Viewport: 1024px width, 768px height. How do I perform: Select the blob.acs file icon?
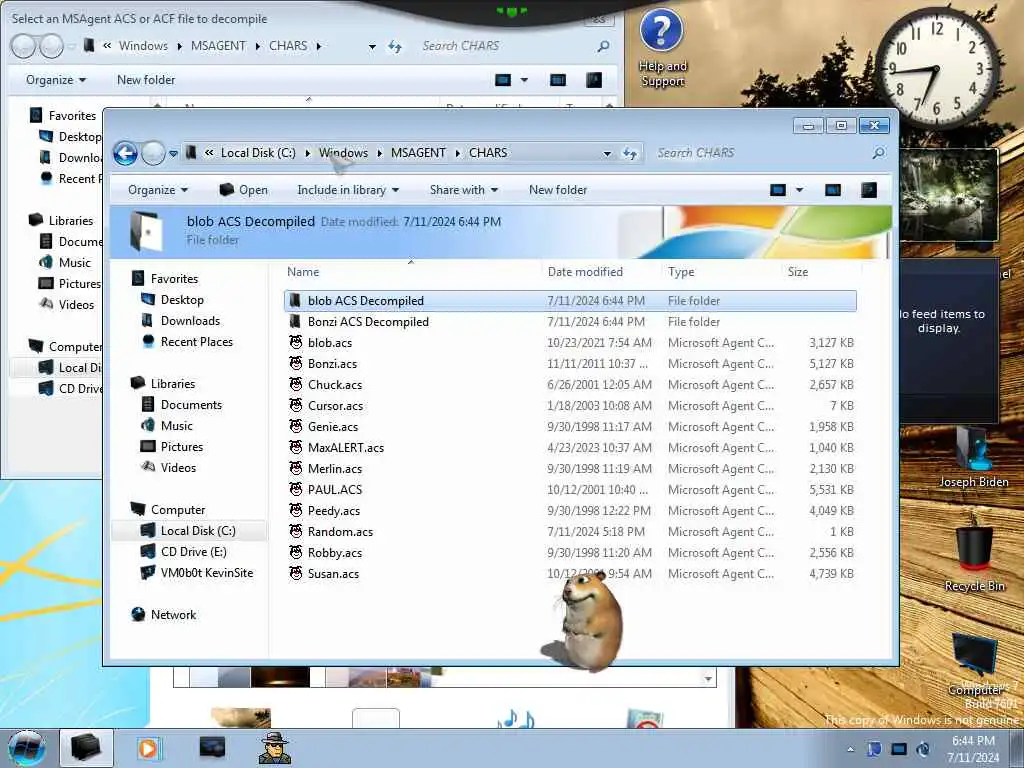coord(296,343)
